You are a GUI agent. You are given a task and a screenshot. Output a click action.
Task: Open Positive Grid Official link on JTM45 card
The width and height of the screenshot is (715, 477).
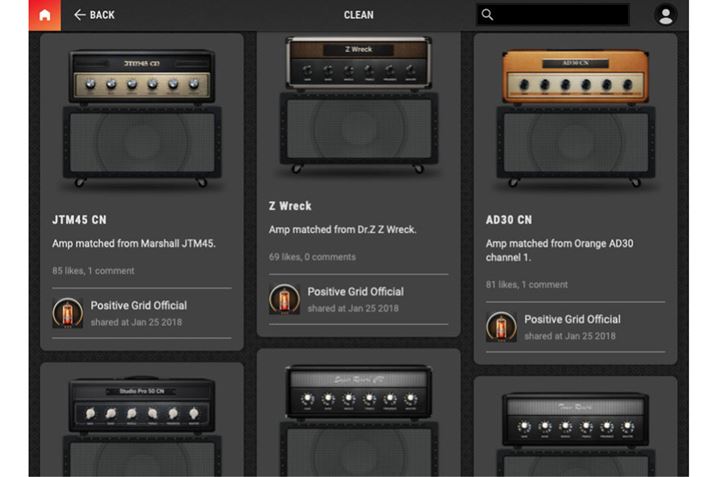[139, 306]
